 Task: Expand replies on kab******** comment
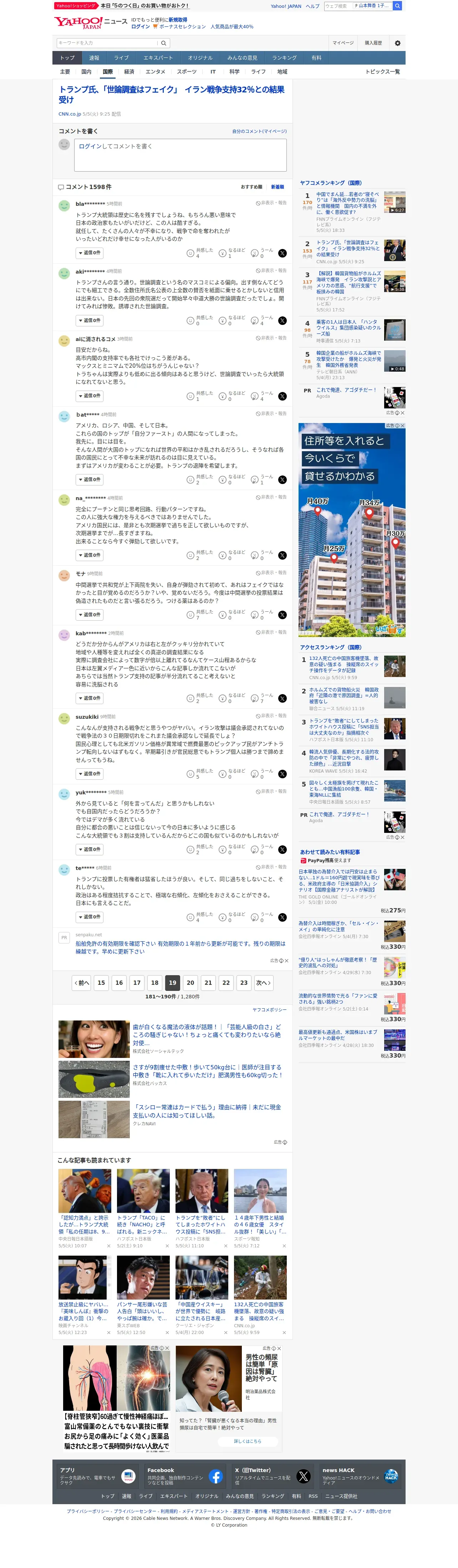coord(89,698)
